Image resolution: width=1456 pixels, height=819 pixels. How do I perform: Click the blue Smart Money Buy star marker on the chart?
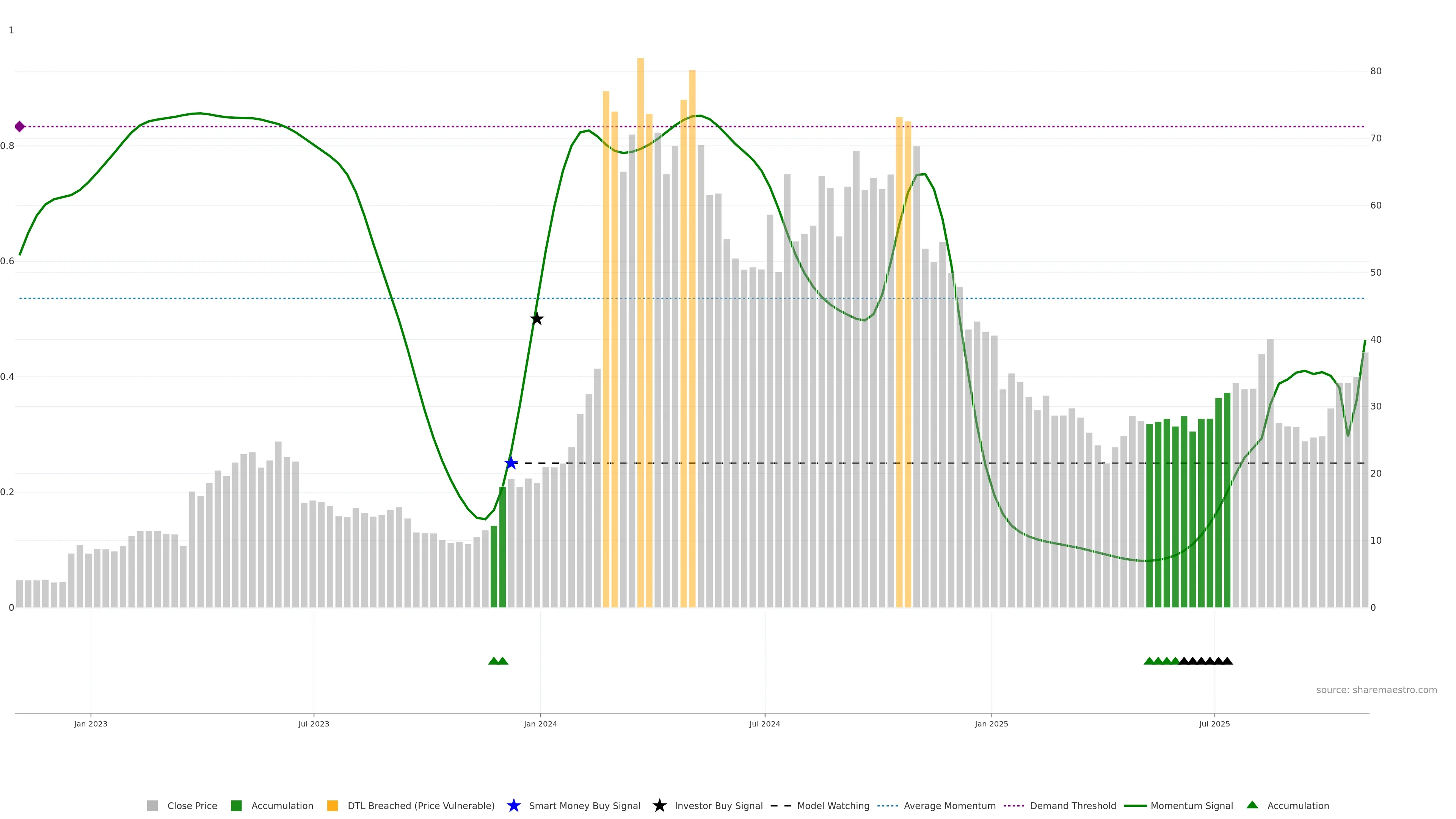coord(511,463)
